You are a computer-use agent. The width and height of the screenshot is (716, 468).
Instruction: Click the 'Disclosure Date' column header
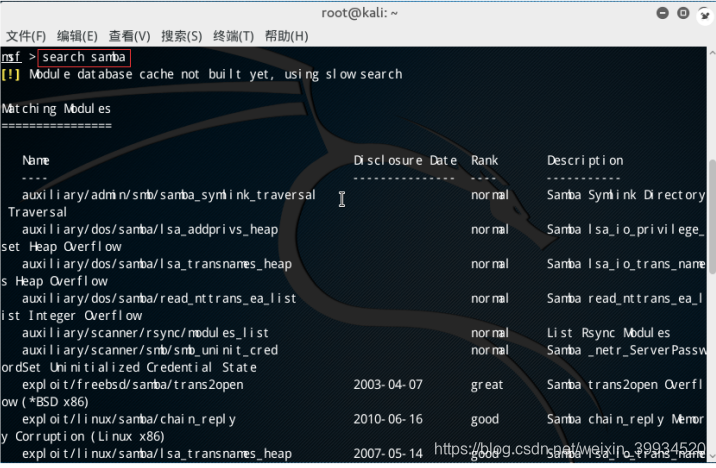coord(405,160)
